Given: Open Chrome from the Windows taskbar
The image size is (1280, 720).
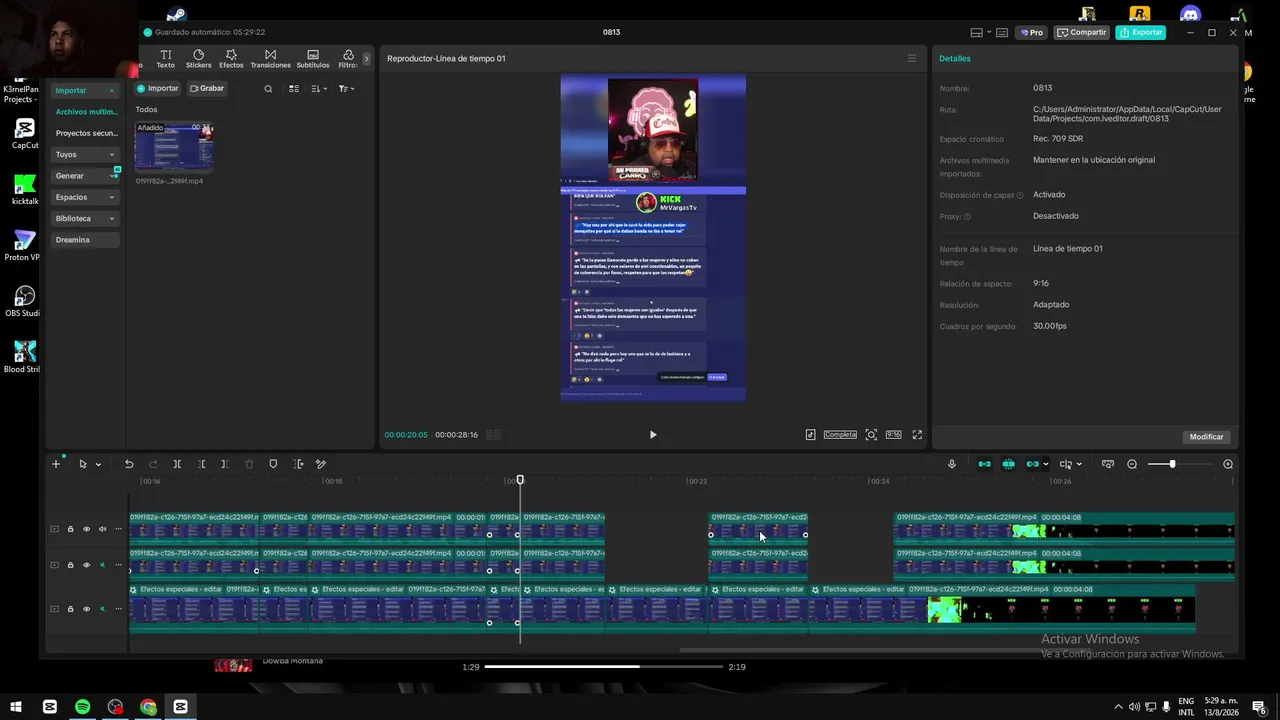Looking at the screenshot, I should (x=148, y=707).
